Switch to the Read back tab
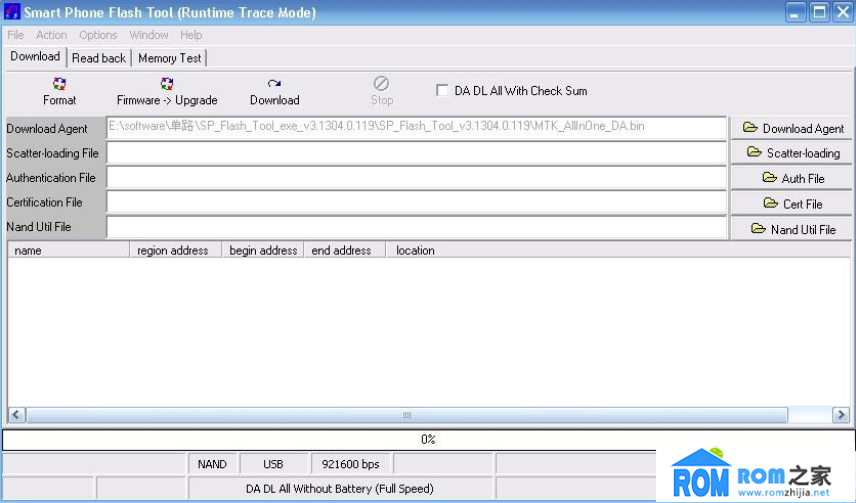 [99, 58]
